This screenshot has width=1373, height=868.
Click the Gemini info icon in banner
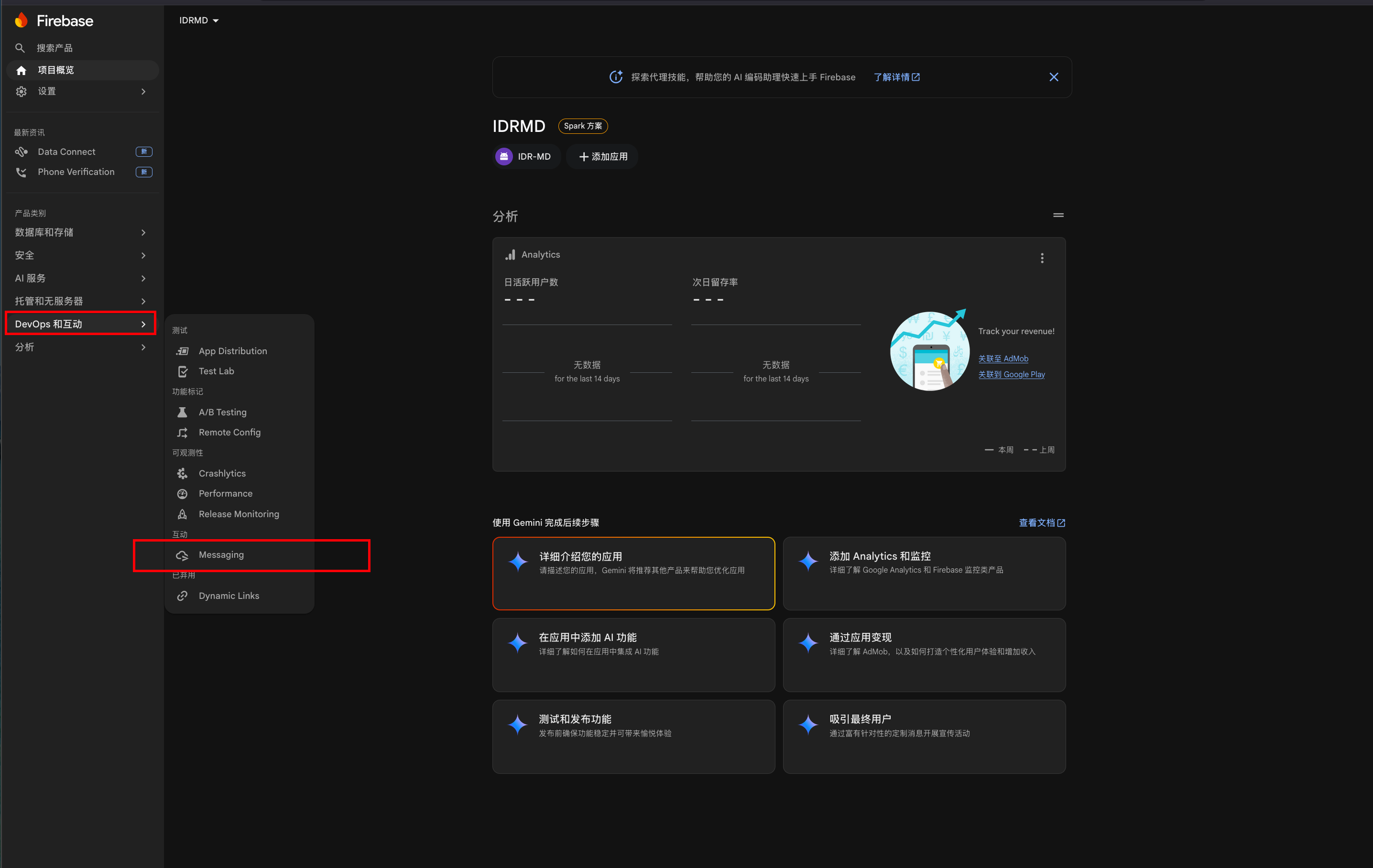[x=616, y=77]
